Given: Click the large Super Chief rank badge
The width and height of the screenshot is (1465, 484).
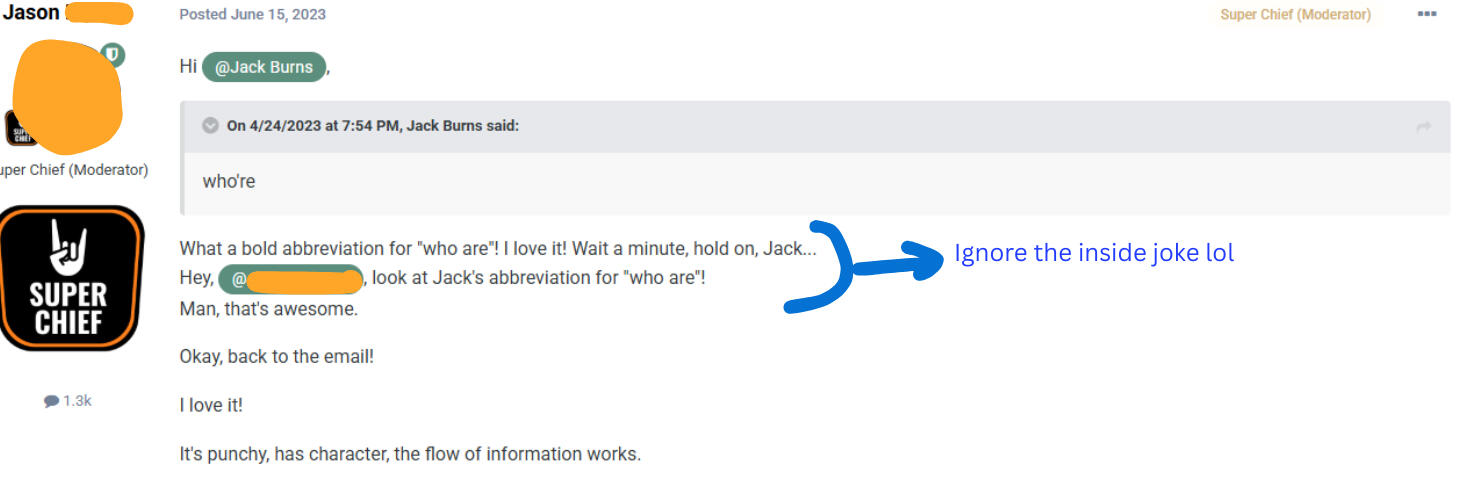Looking at the screenshot, I should [68, 278].
